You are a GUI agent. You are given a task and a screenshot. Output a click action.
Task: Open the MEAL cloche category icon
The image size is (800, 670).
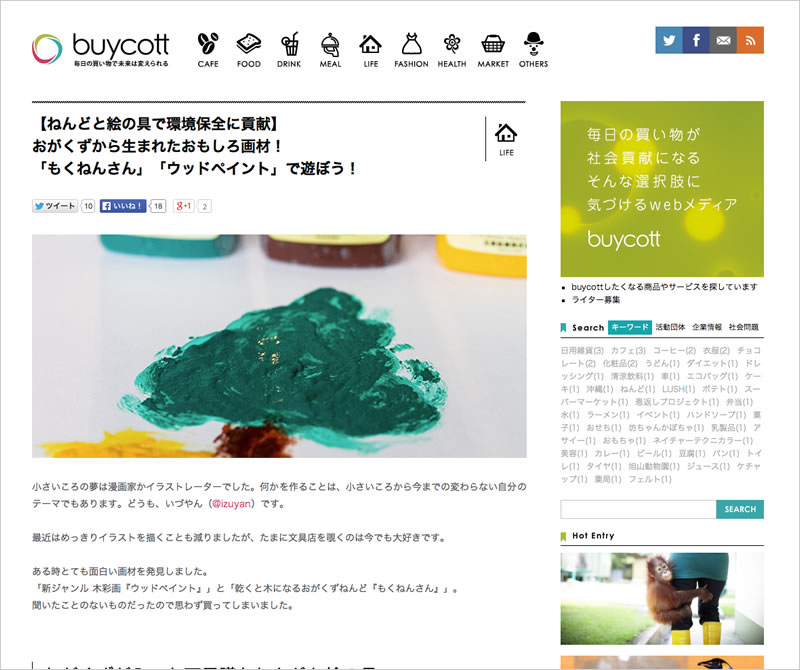(x=330, y=50)
